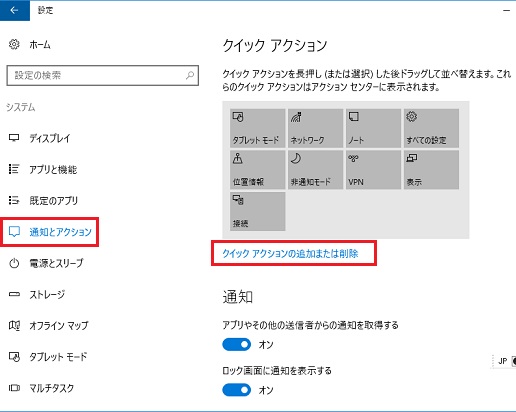Open マルチタスク label in sidebar

coord(52,388)
